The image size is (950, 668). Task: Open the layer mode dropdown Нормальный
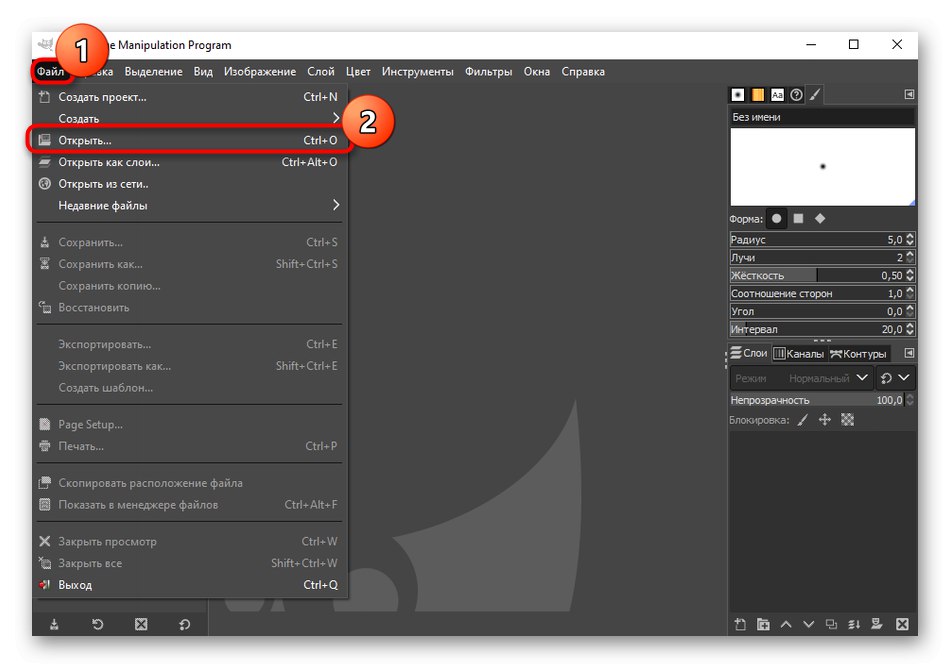[x=802, y=378]
